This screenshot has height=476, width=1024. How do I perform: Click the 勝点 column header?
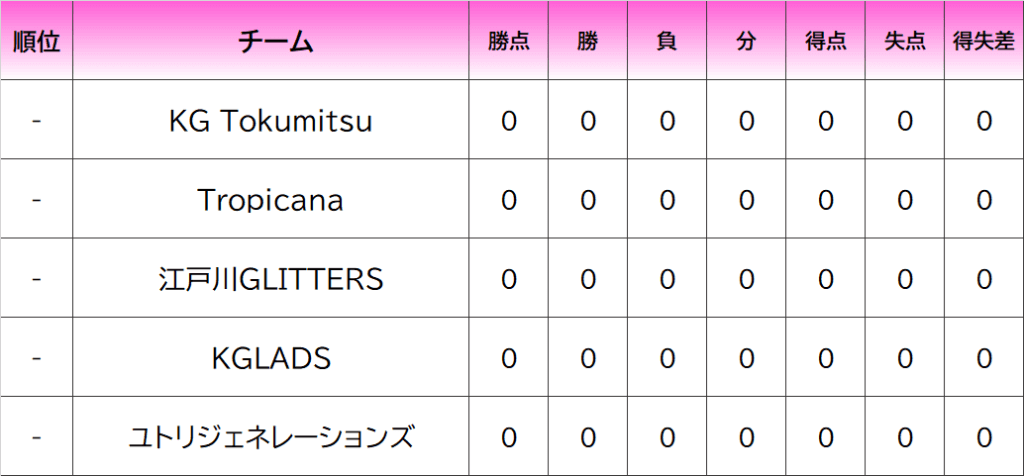pyautogui.click(x=509, y=42)
